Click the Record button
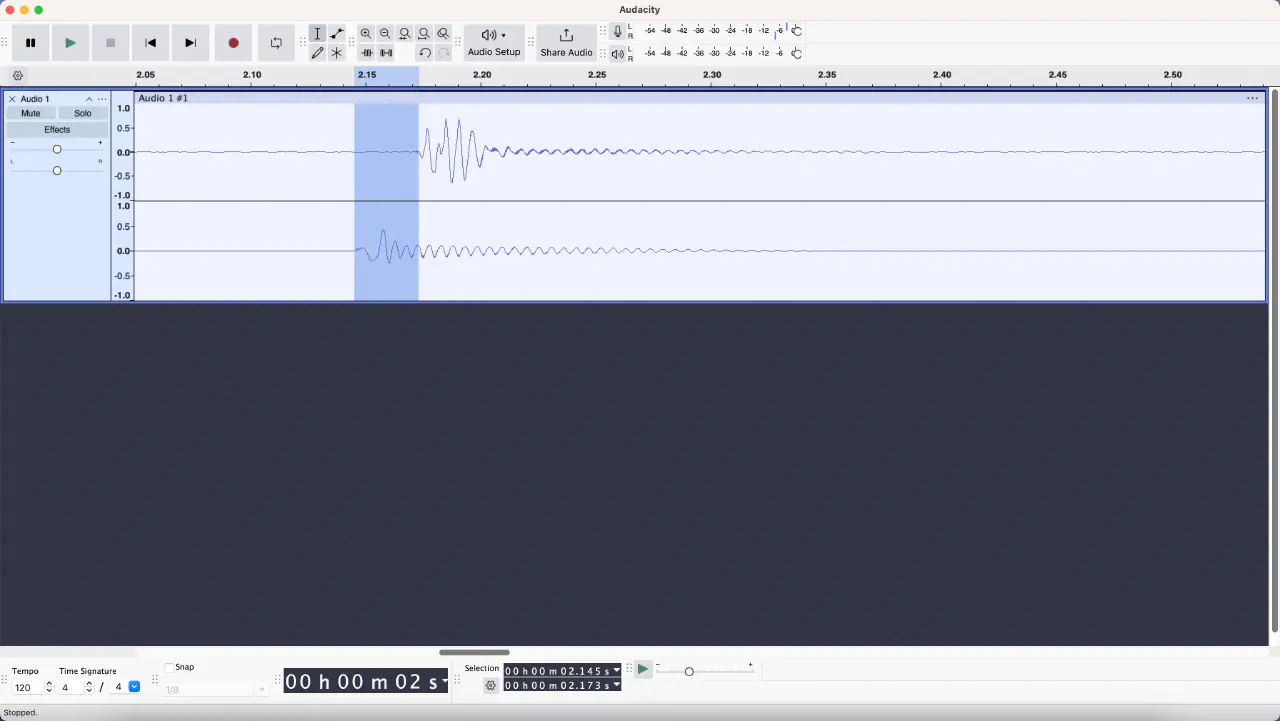The width and height of the screenshot is (1280, 721). point(233,43)
